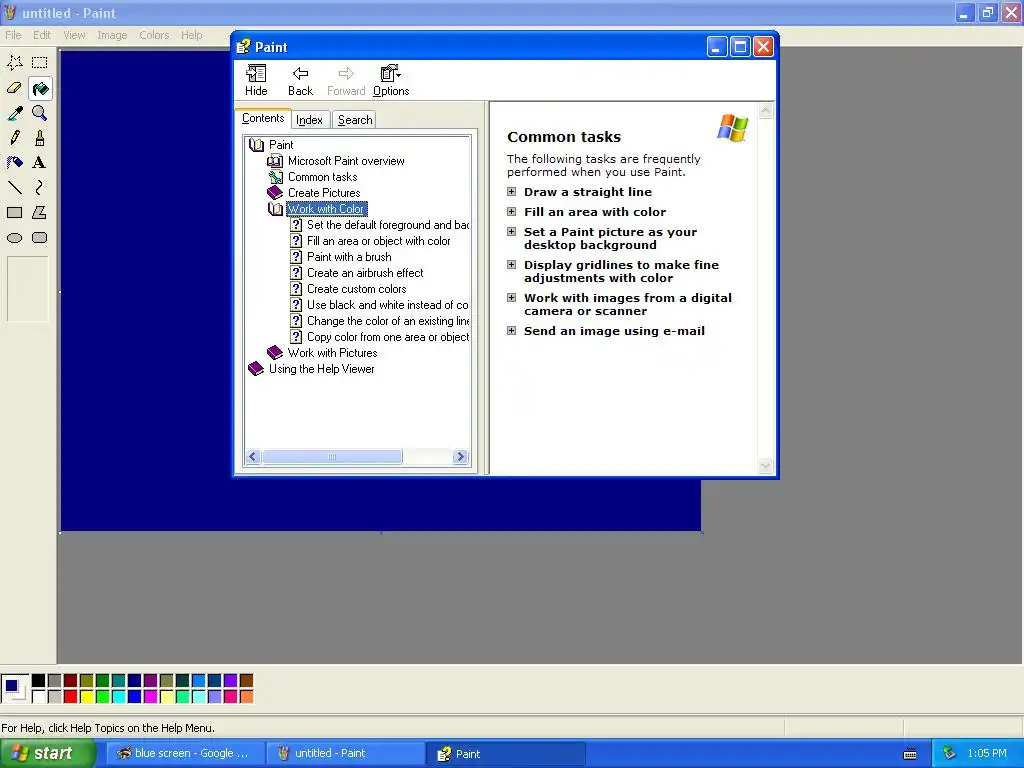Switch to the Search tab
The height and width of the screenshot is (768, 1024).
pyautogui.click(x=355, y=120)
